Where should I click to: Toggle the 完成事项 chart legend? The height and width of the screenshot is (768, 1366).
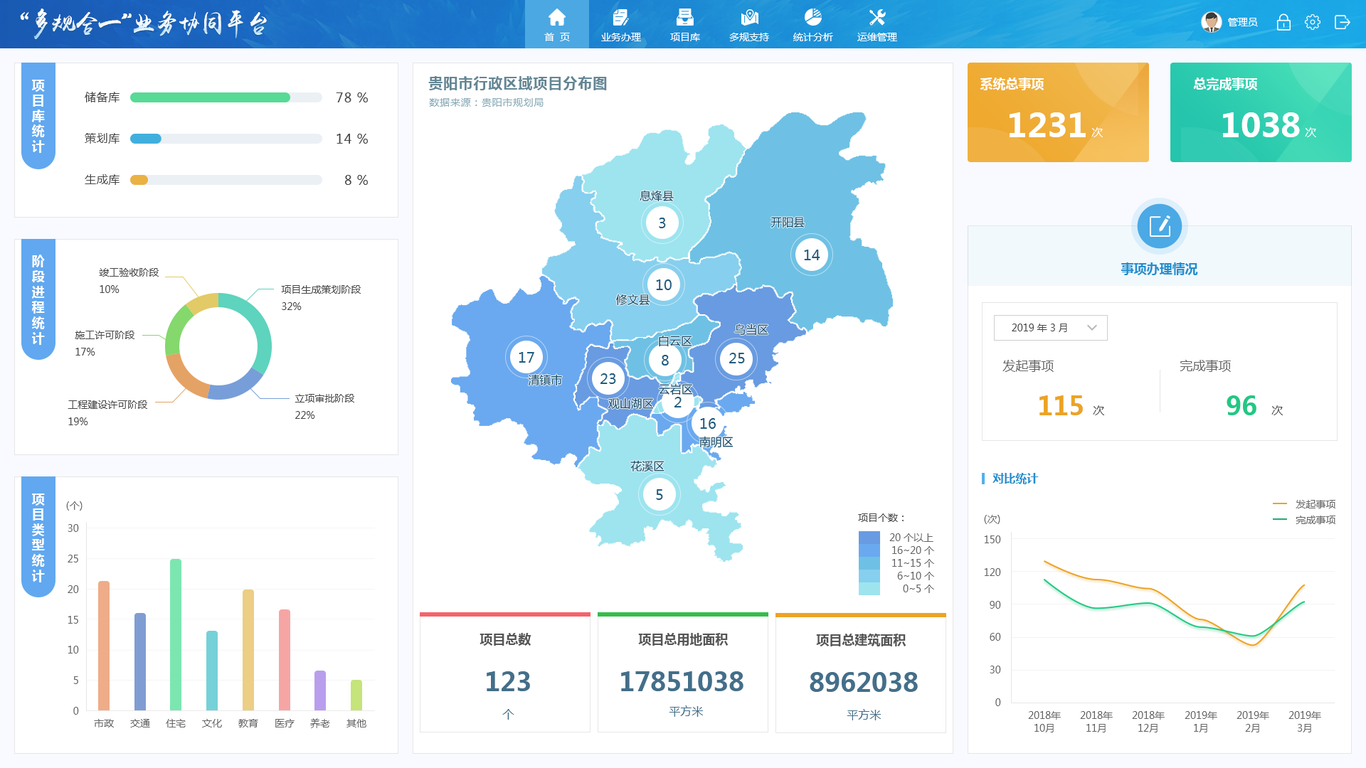(1304, 520)
